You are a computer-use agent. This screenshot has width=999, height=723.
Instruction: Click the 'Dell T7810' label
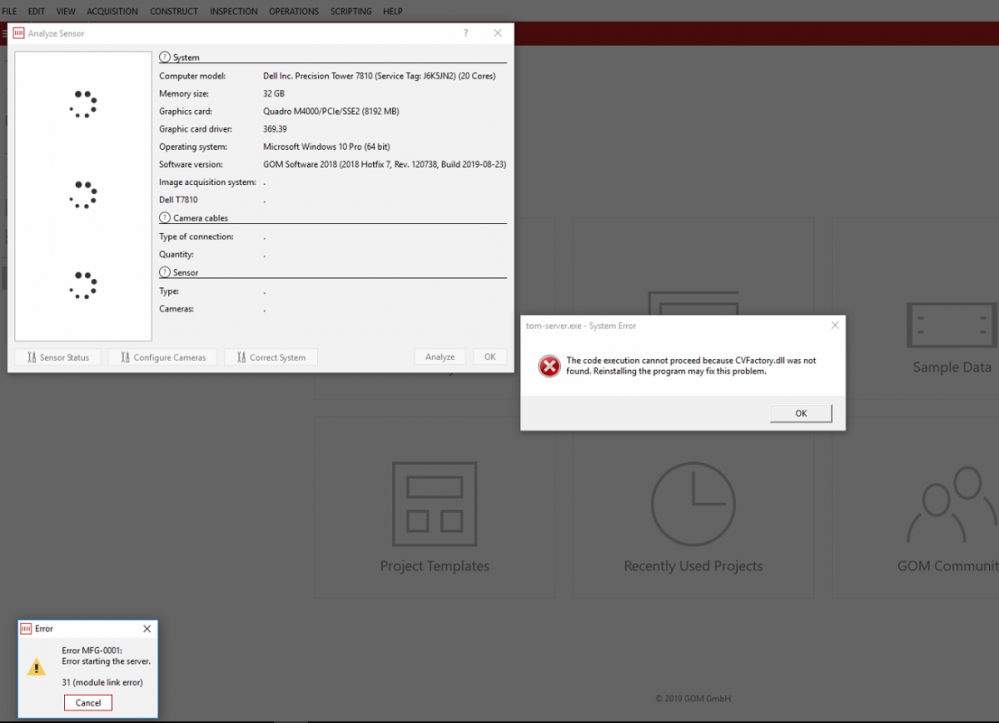coord(178,200)
